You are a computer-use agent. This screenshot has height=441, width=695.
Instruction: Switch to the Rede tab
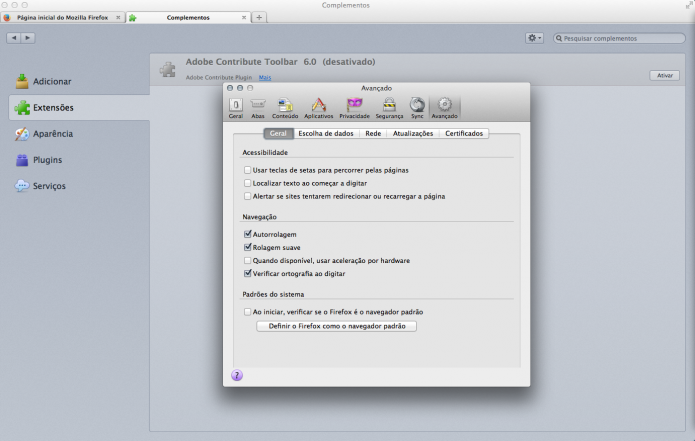pos(373,133)
